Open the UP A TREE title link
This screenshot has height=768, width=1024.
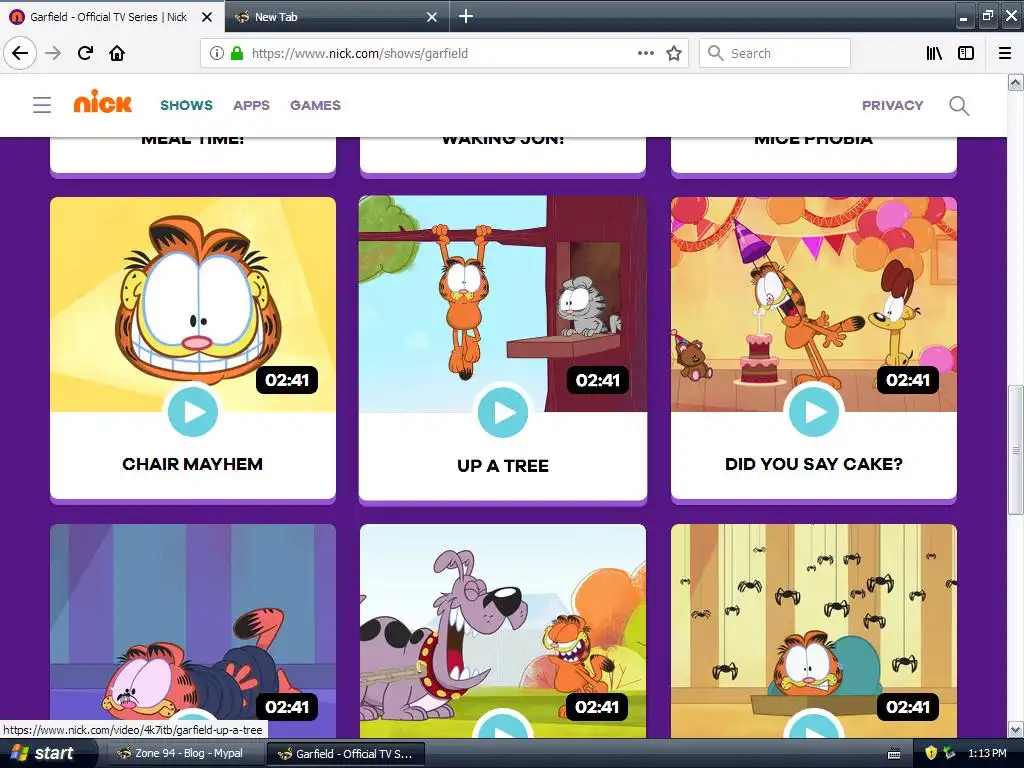(503, 466)
